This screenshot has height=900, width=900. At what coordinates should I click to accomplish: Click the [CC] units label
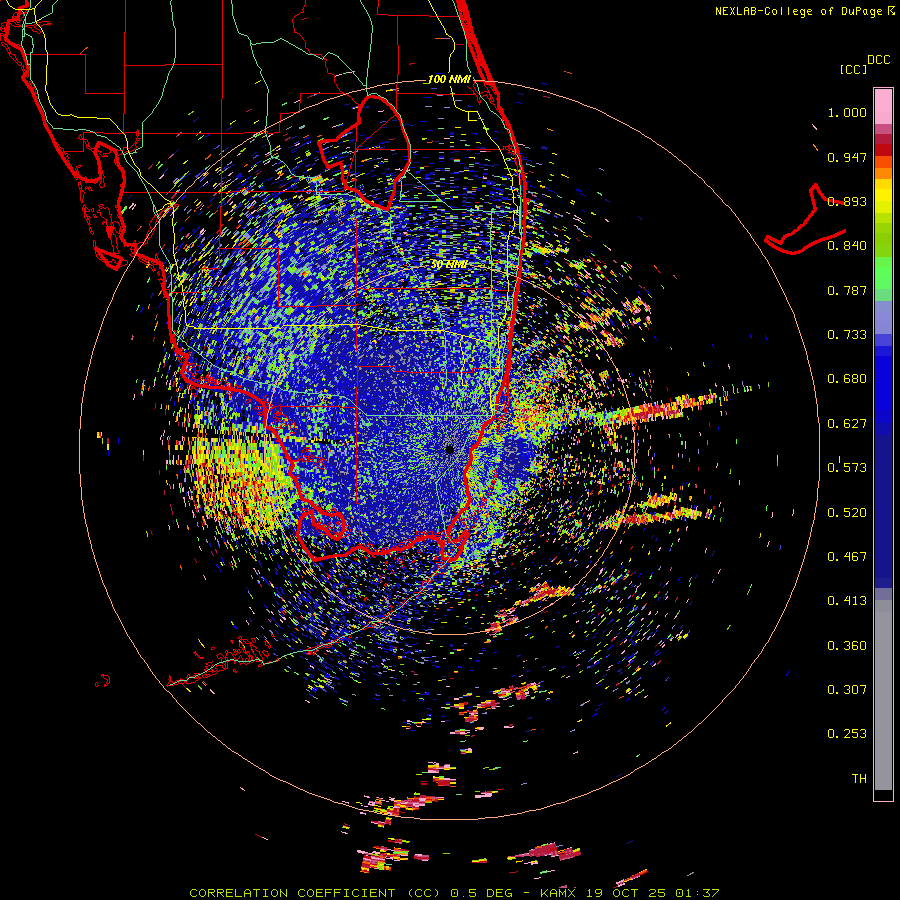(x=853, y=69)
